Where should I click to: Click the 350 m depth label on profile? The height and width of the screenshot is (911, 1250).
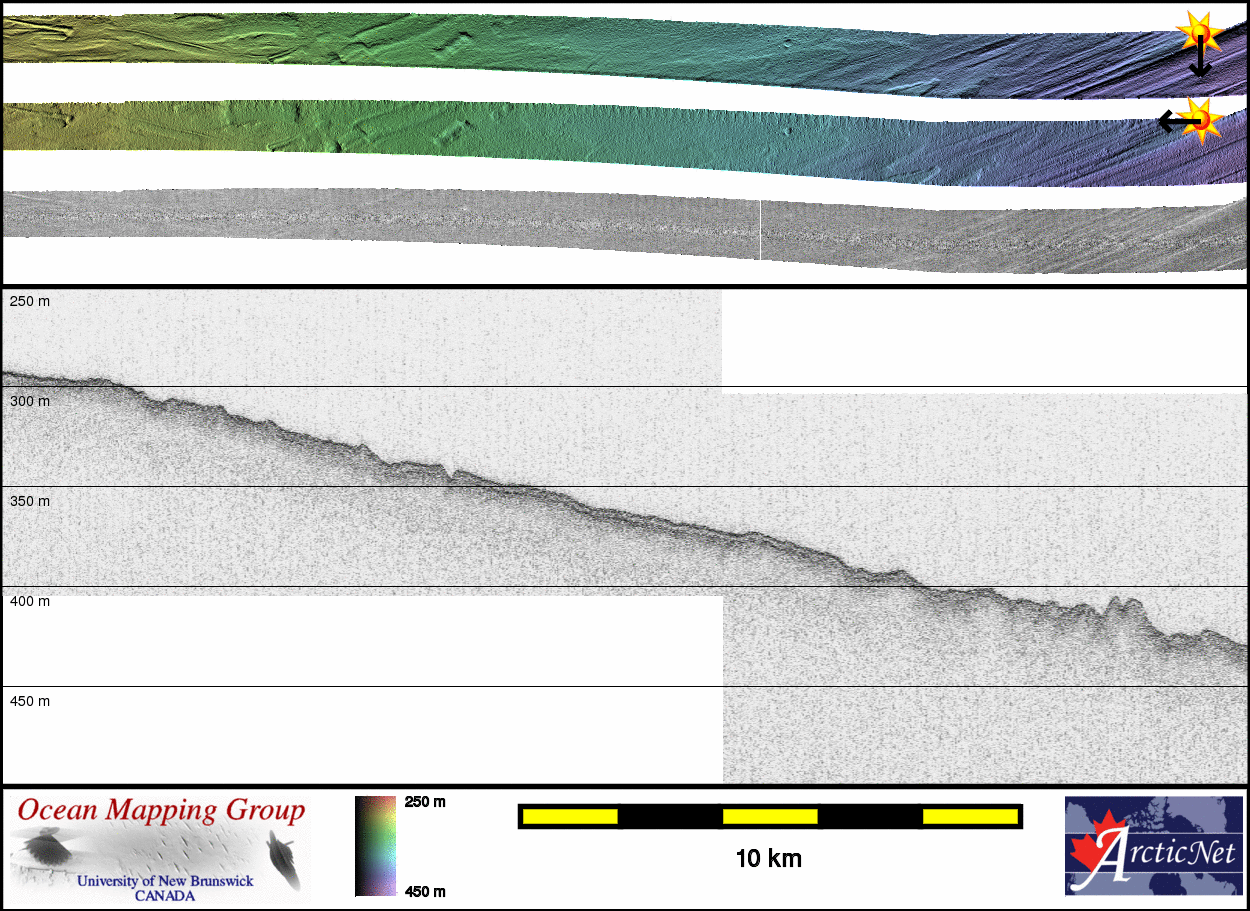pos(30,501)
